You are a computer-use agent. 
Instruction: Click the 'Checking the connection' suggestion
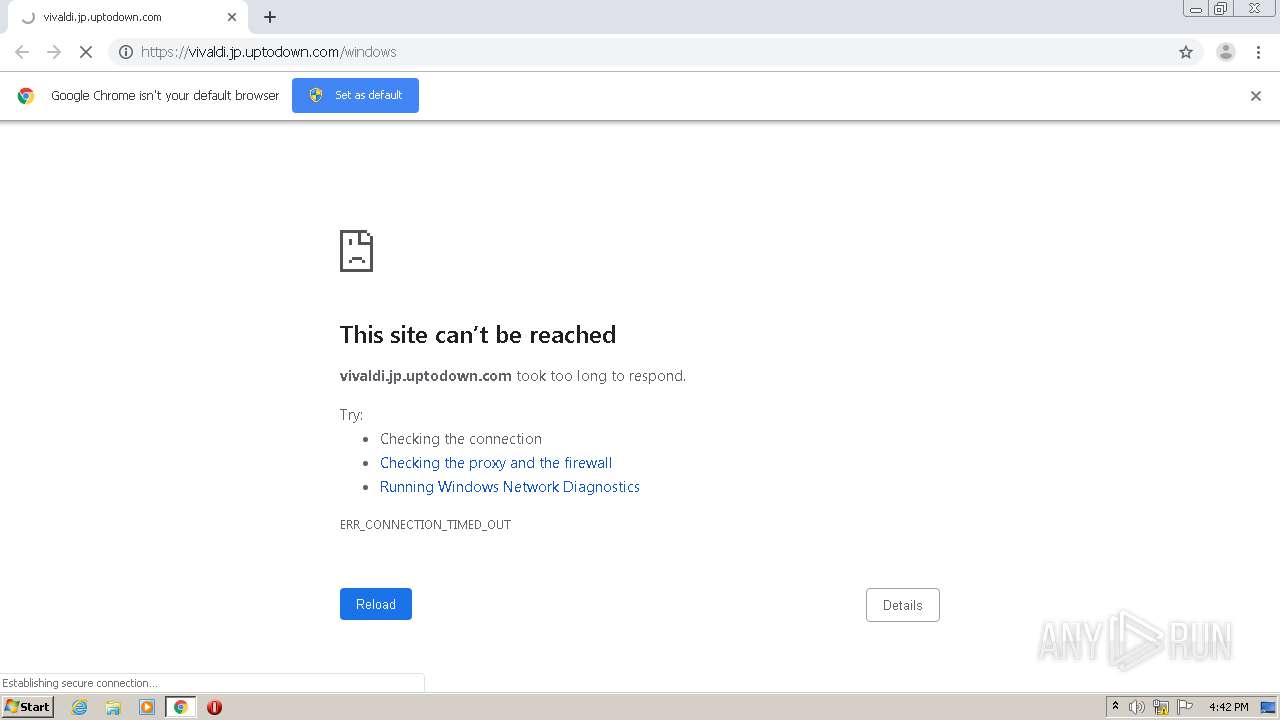coord(461,439)
